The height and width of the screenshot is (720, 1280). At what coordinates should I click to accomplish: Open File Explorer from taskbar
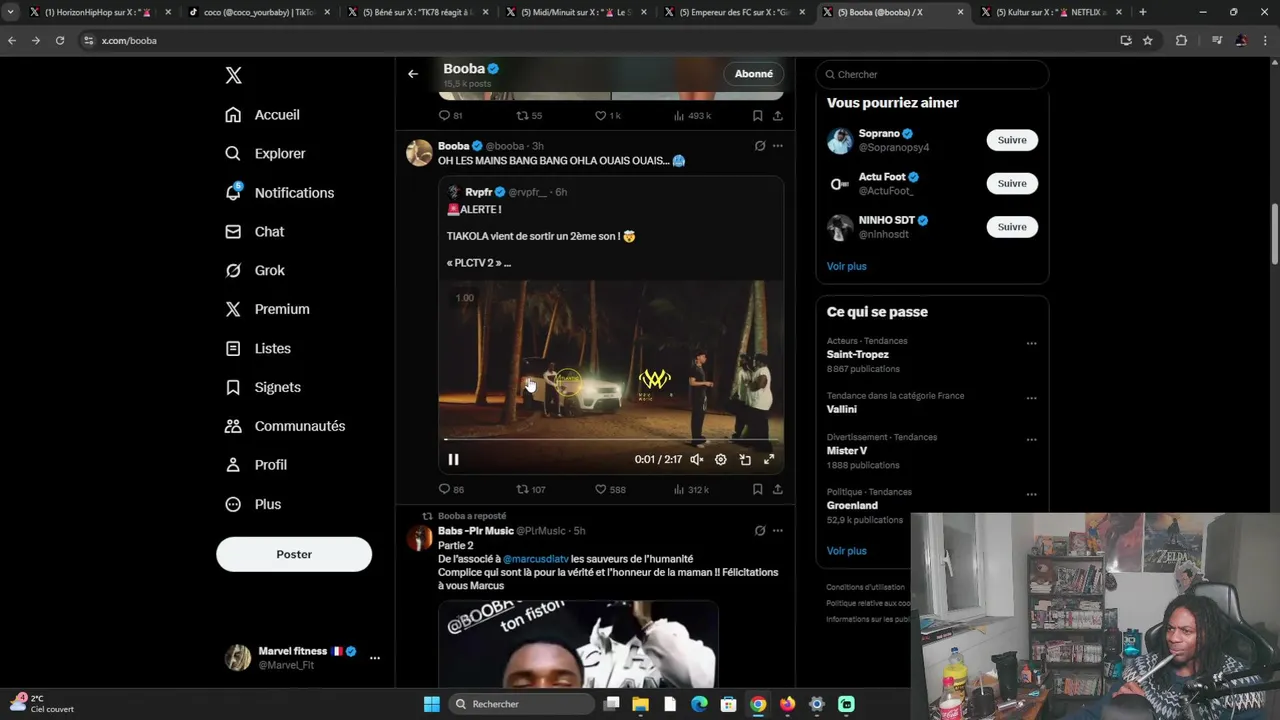(641, 704)
